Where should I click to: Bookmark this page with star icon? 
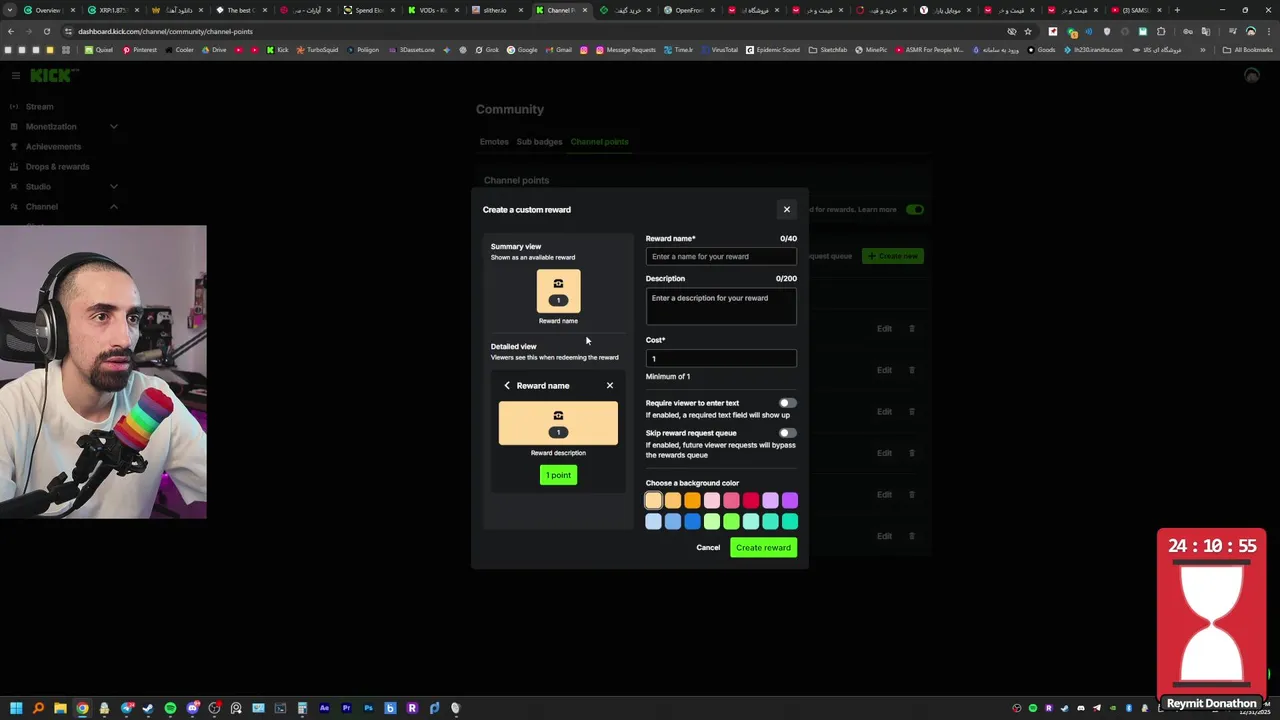1027,31
